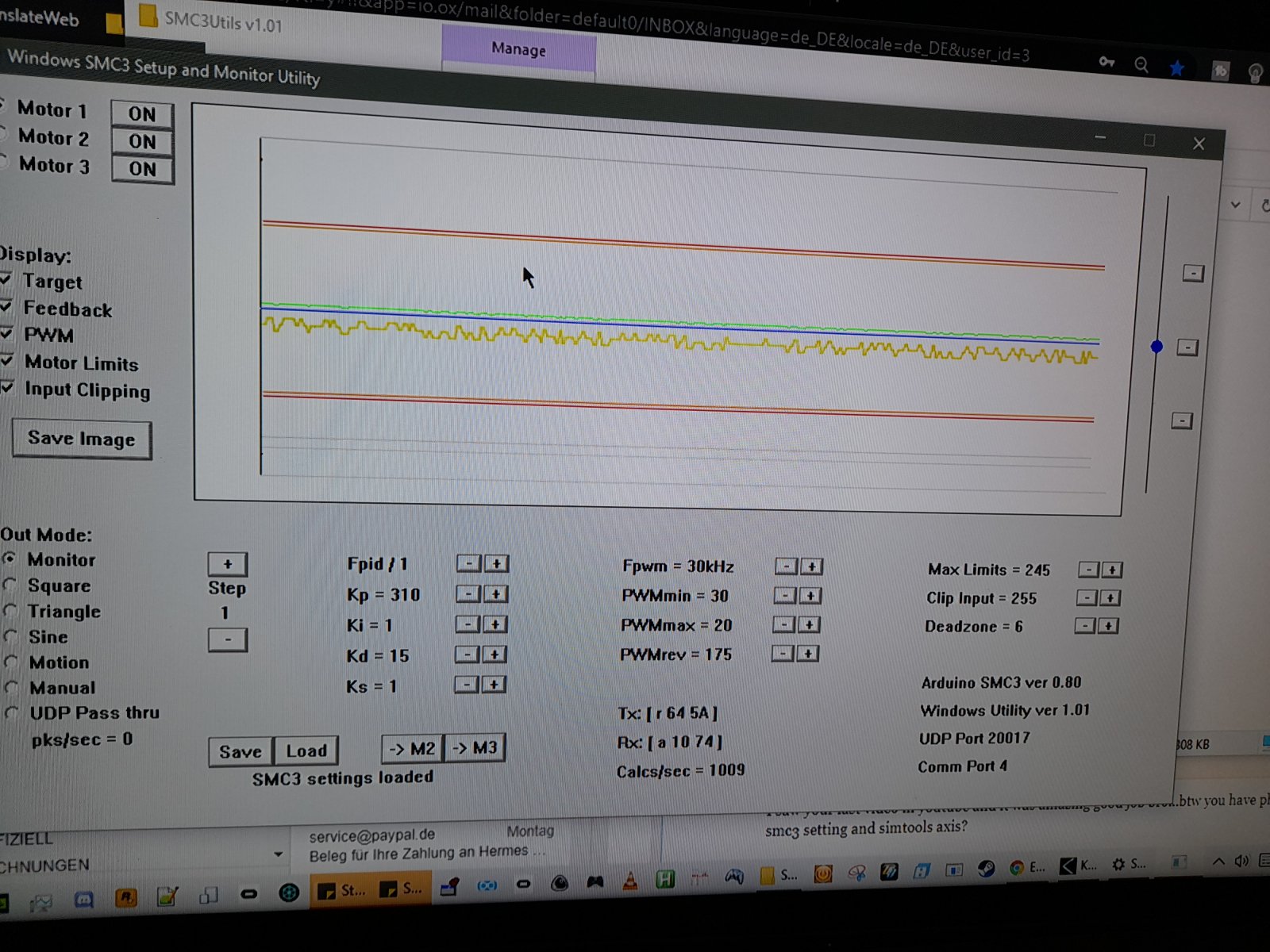Click the browser bookmark star icon

click(x=1177, y=69)
